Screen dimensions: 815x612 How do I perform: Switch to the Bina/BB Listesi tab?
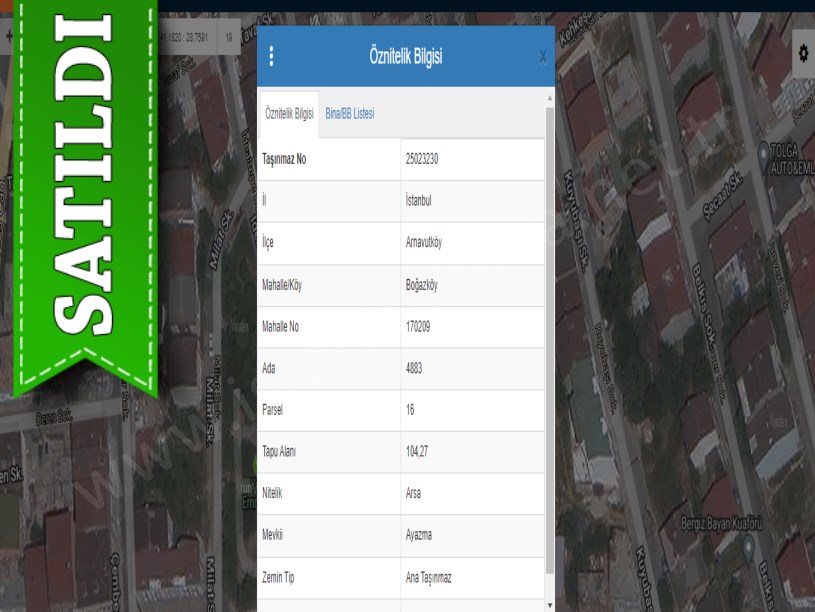349,114
